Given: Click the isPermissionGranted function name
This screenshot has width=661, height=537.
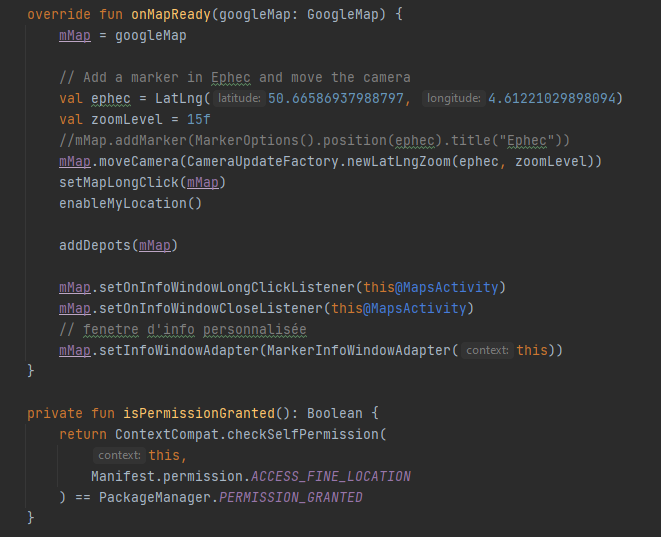Looking at the screenshot, I should (x=199, y=414).
